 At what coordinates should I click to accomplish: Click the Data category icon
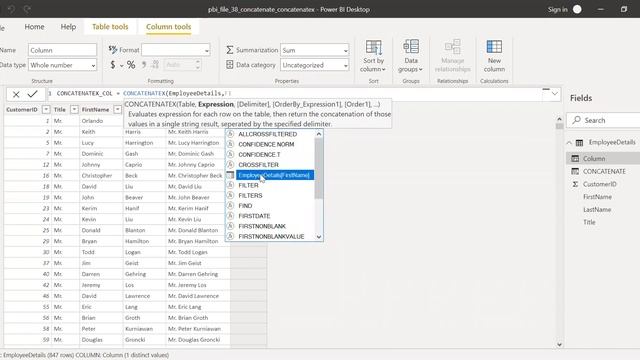tap(230, 64)
